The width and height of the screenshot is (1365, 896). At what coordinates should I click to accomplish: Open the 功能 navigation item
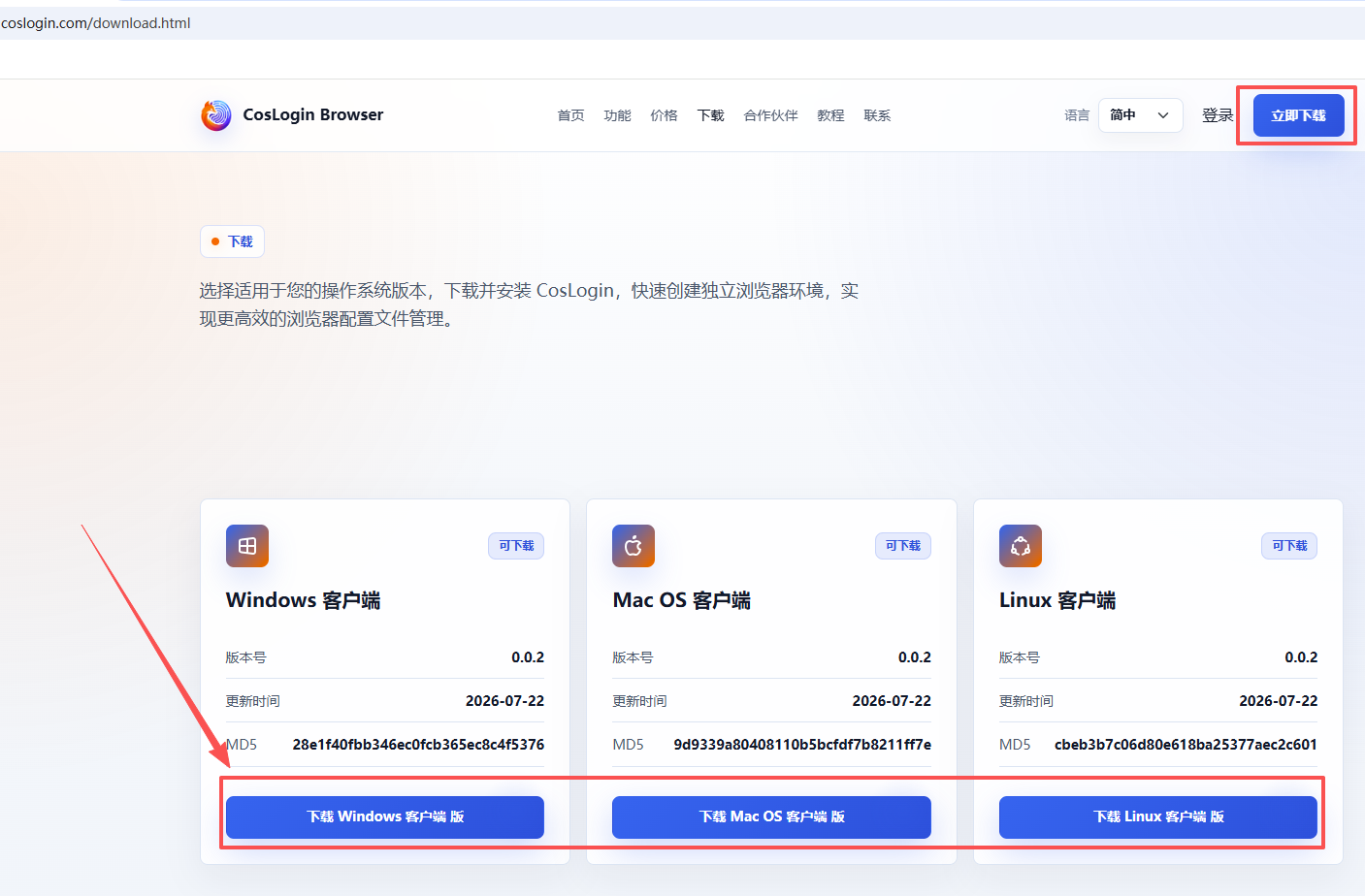click(617, 115)
